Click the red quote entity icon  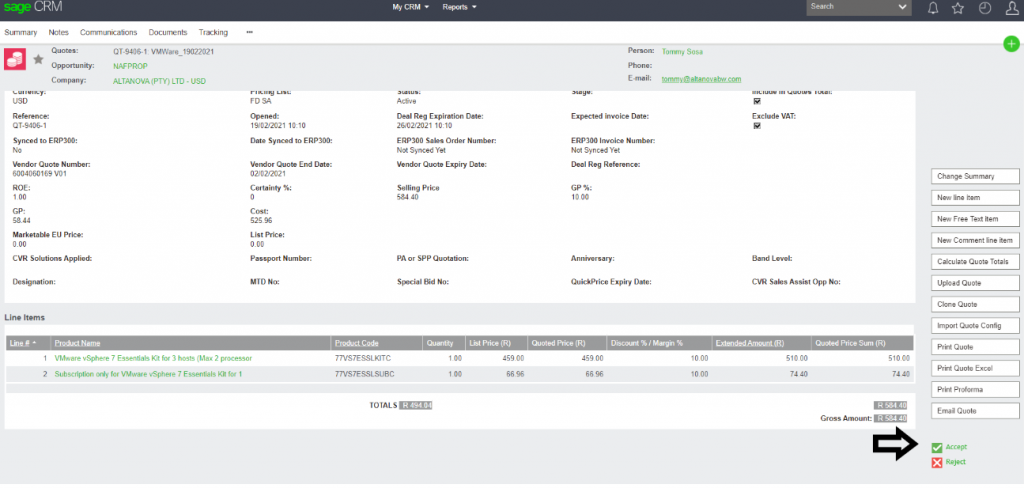click(16, 60)
